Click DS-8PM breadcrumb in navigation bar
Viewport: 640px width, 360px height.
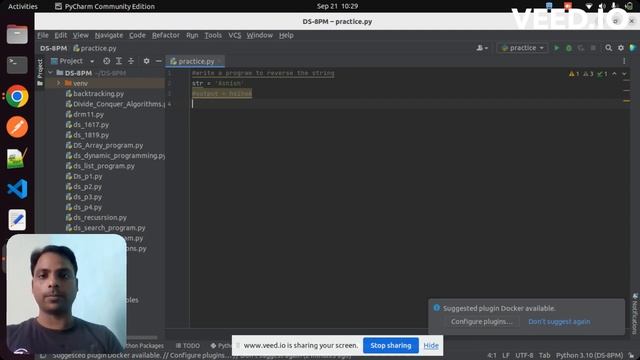tap(53, 48)
